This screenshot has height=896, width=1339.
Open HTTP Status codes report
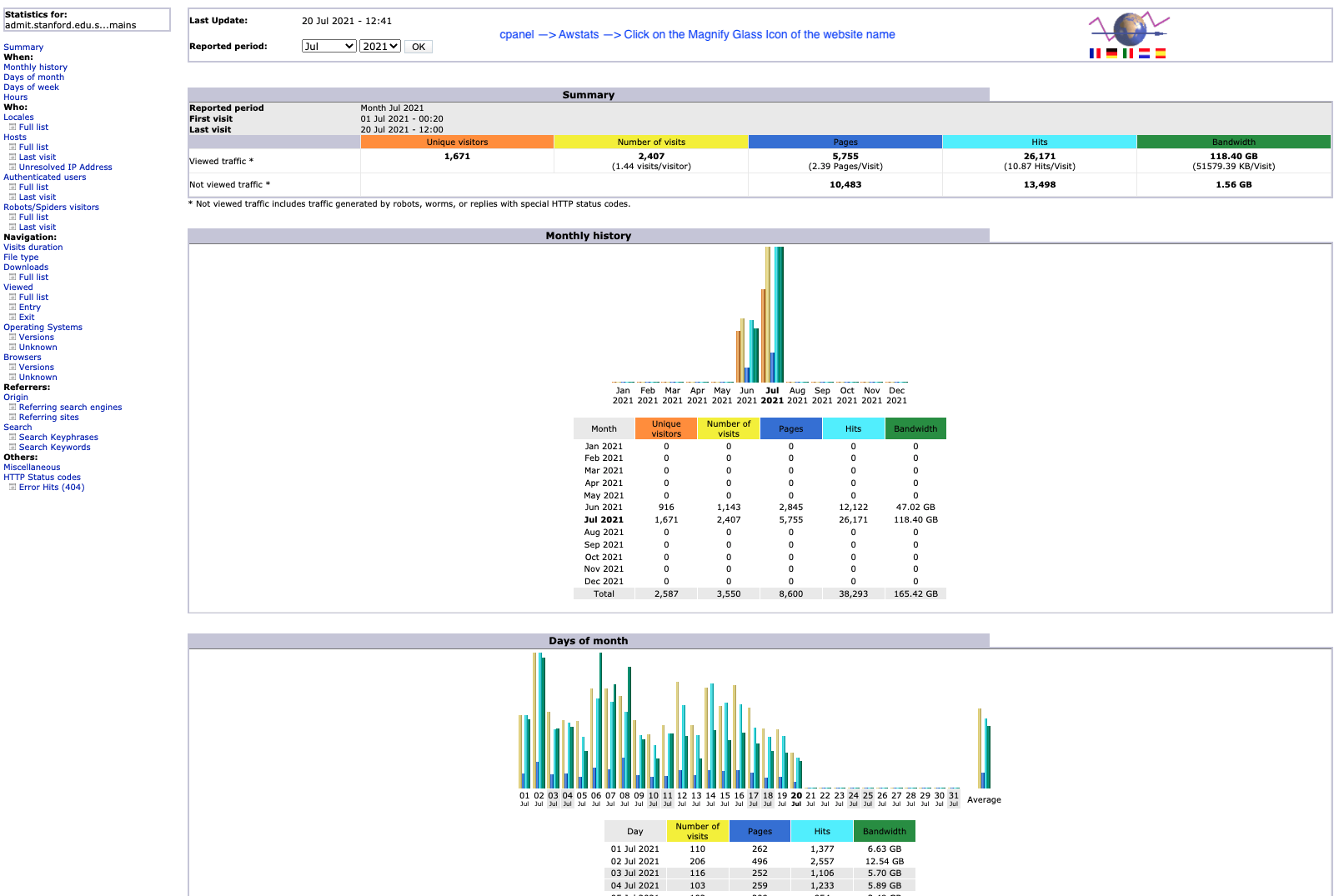tap(42, 478)
